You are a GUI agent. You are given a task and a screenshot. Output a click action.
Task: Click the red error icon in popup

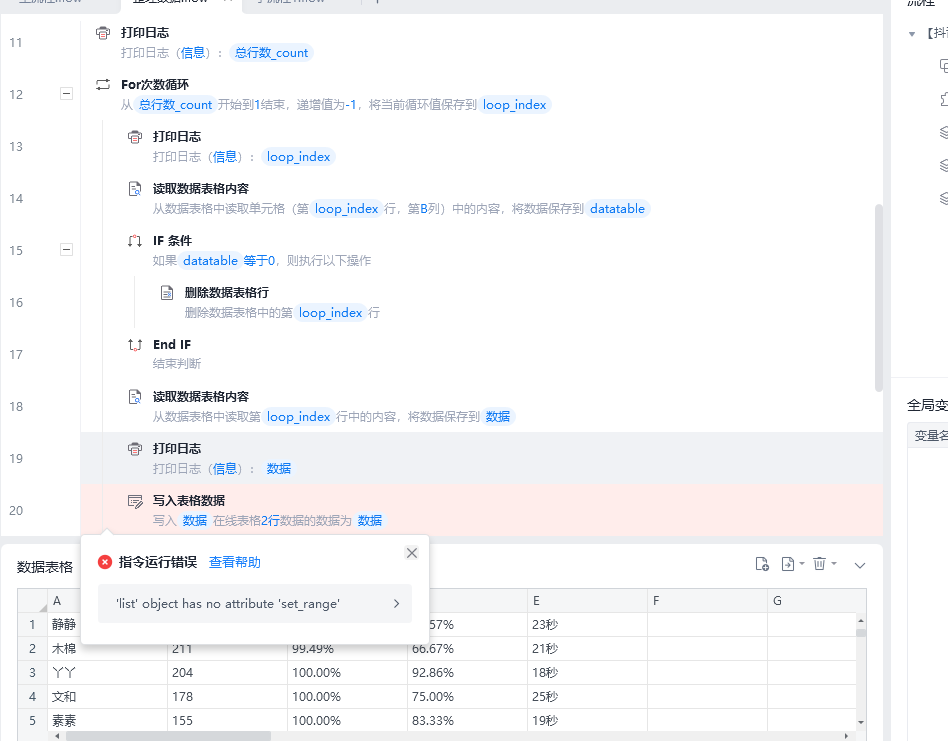click(105, 563)
